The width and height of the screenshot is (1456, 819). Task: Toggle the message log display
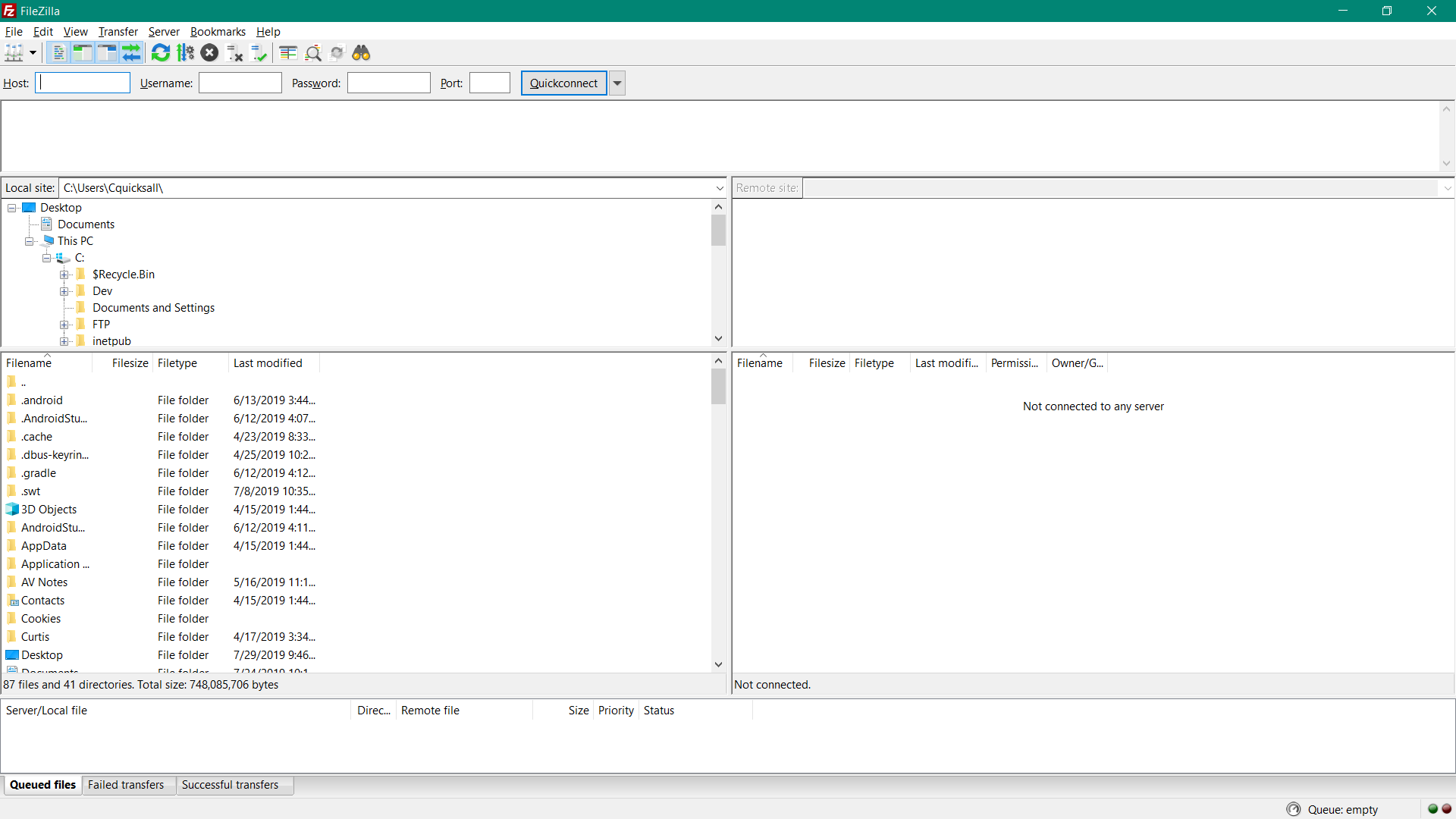(x=58, y=53)
